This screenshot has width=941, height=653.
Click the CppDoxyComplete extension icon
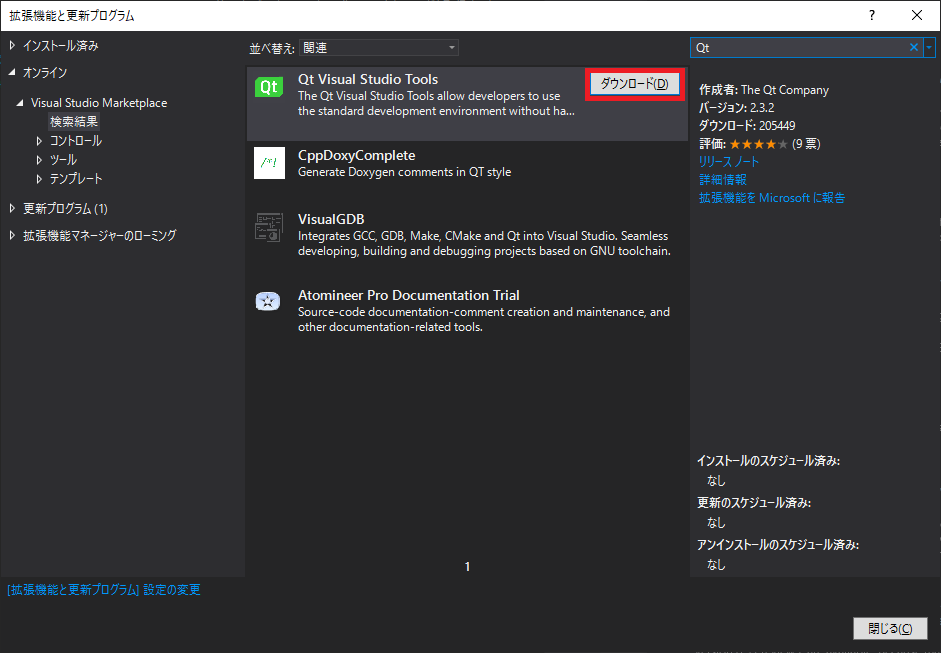tap(269, 163)
